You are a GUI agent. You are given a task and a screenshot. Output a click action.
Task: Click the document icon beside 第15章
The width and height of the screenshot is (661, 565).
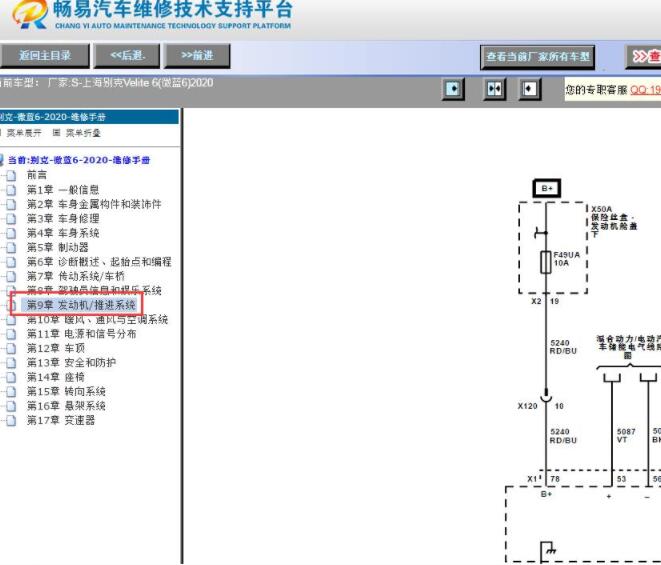tap(11, 392)
